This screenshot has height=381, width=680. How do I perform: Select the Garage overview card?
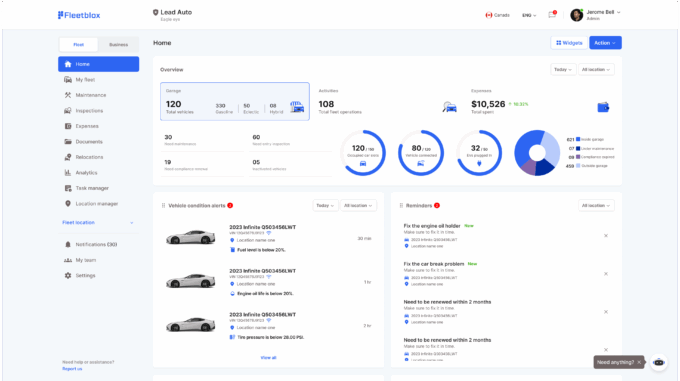point(235,101)
